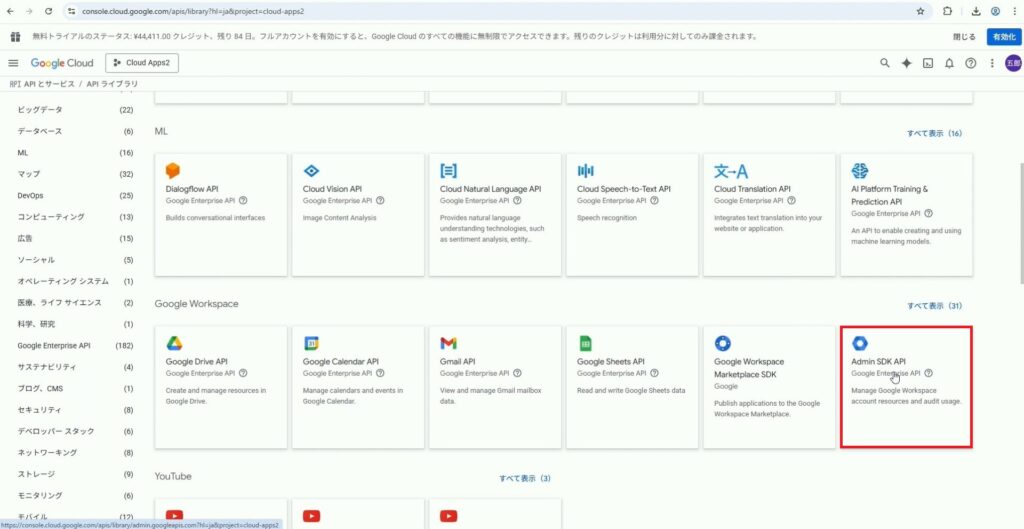Open the account avatar in the header
Image resolution: width=1024 pixels, height=529 pixels.
tap(1012, 63)
